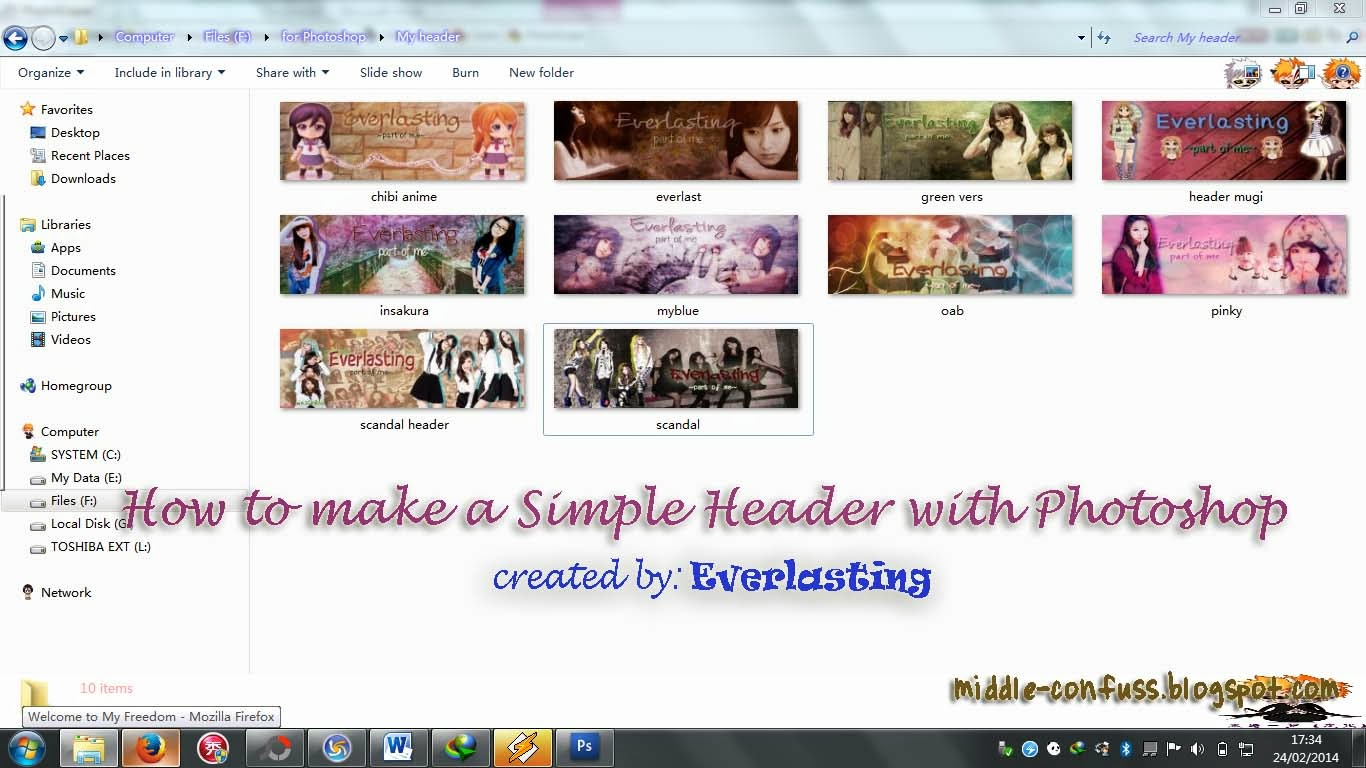This screenshot has height=768, width=1366.
Task: Open Internet Download Manager from the taskbar
Action: [461, 747]
